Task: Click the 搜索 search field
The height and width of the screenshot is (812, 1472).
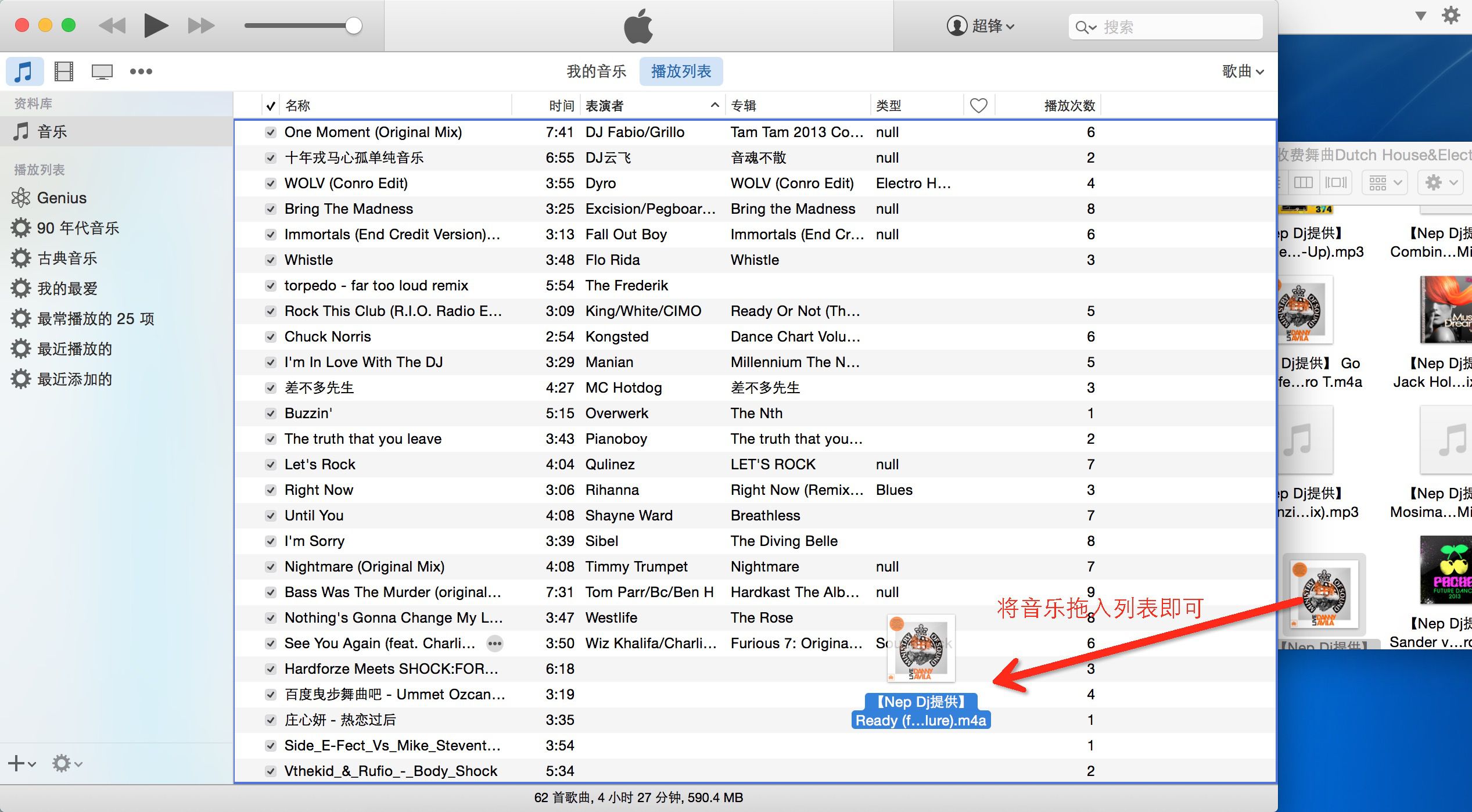Action: (1165, 27)
